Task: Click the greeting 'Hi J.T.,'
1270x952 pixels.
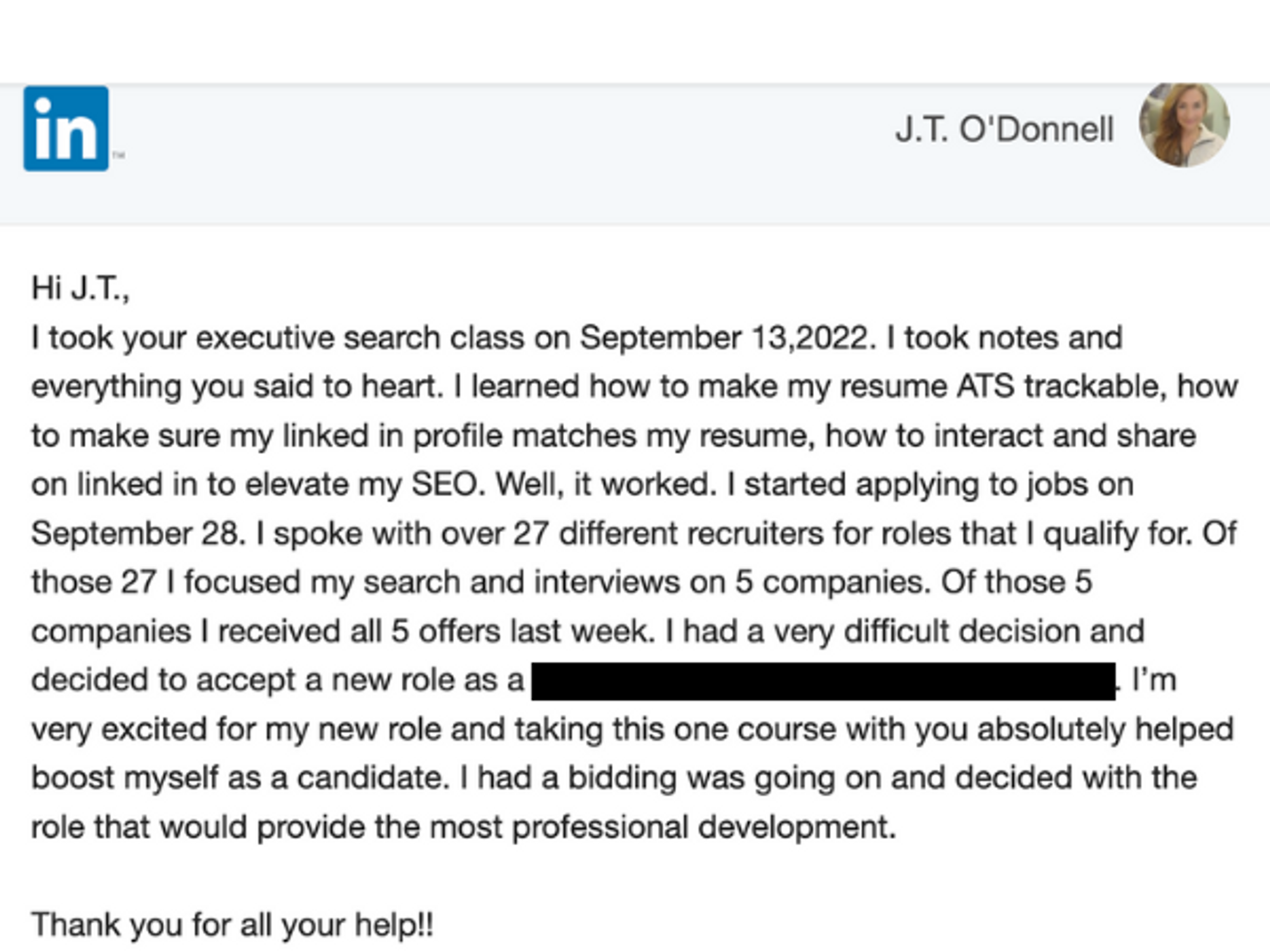Action: (x=81, y=289)
